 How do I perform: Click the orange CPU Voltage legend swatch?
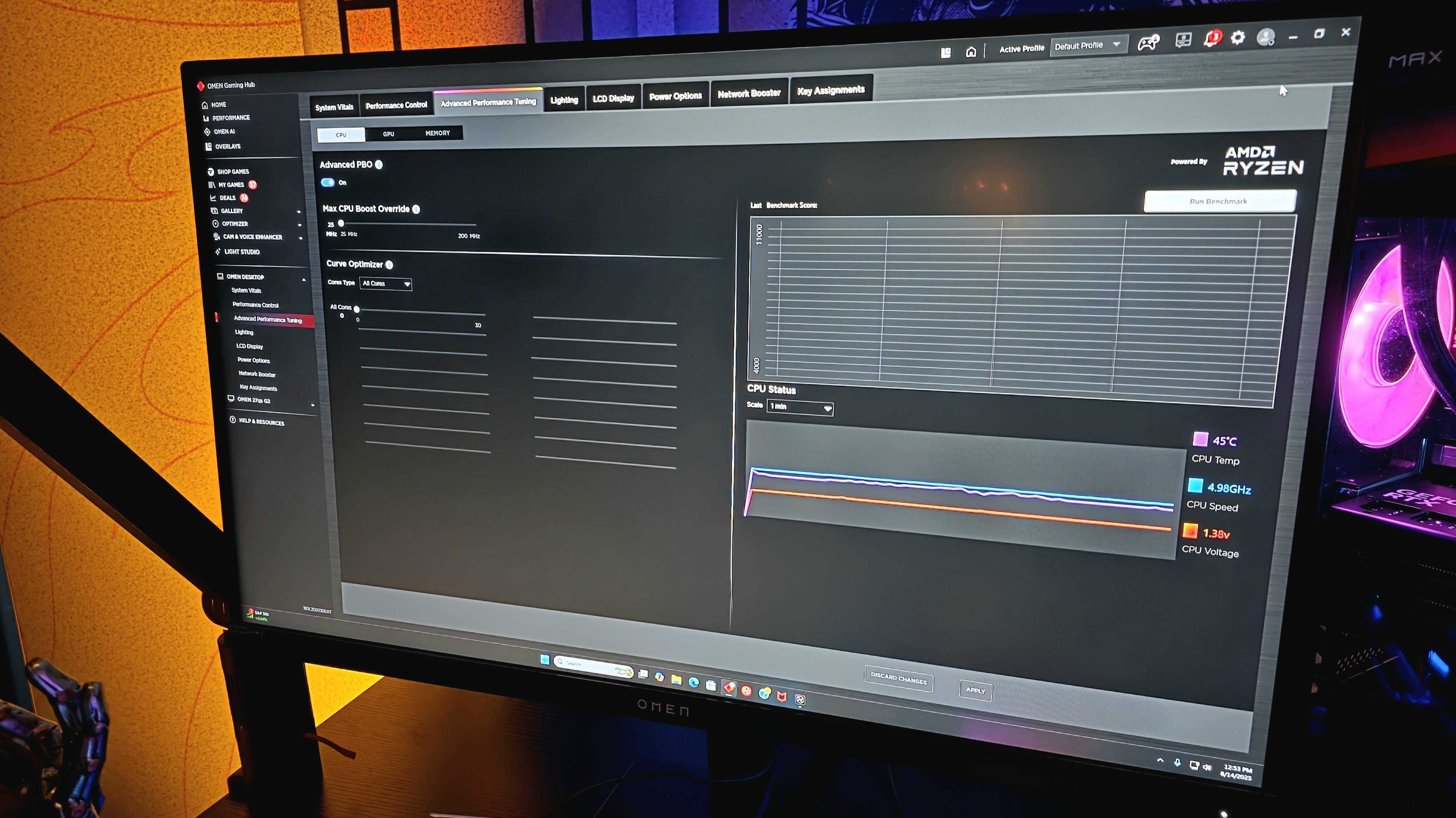click(1191, 531)
